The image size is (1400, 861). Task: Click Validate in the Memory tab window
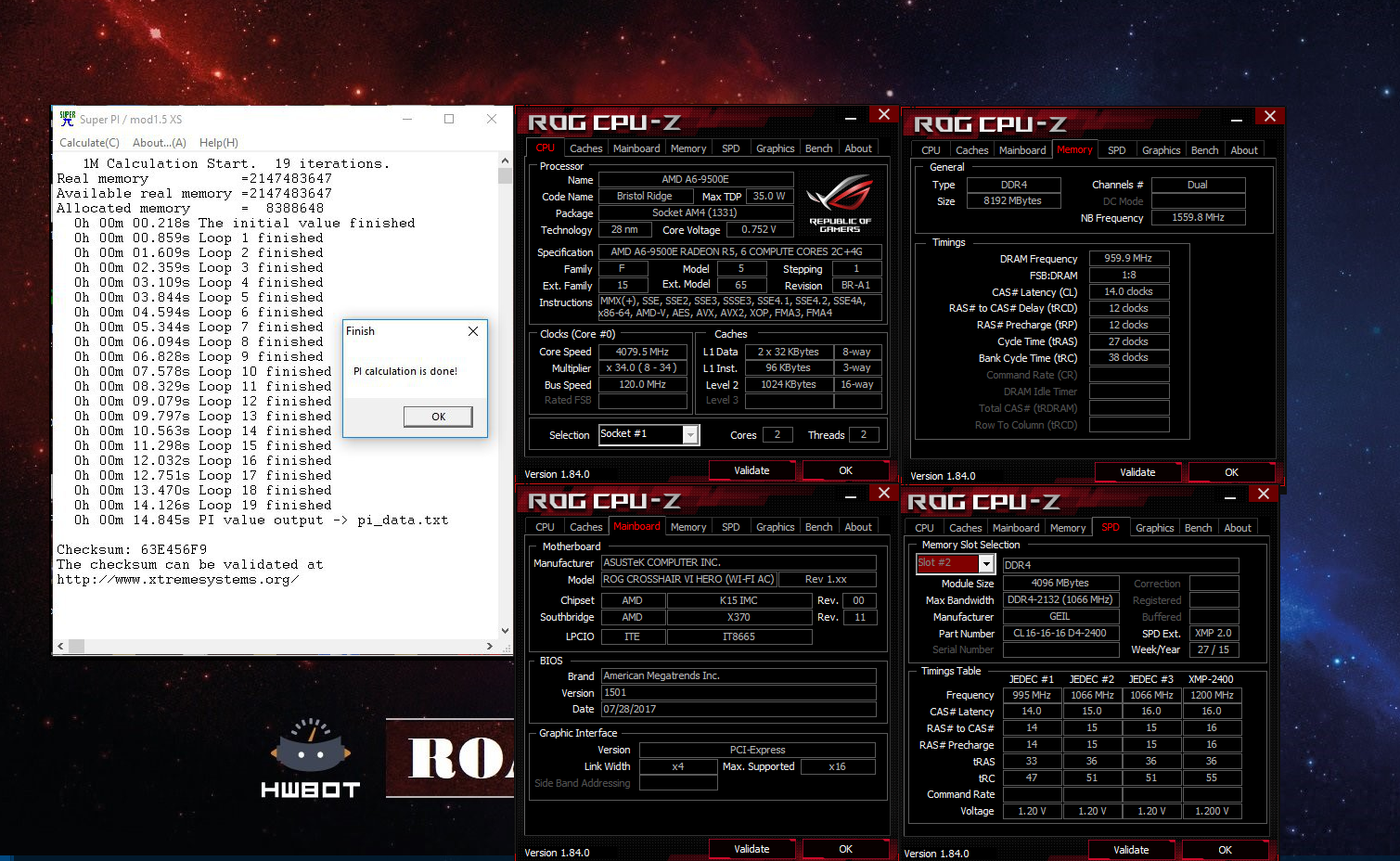pos(1137,472)
